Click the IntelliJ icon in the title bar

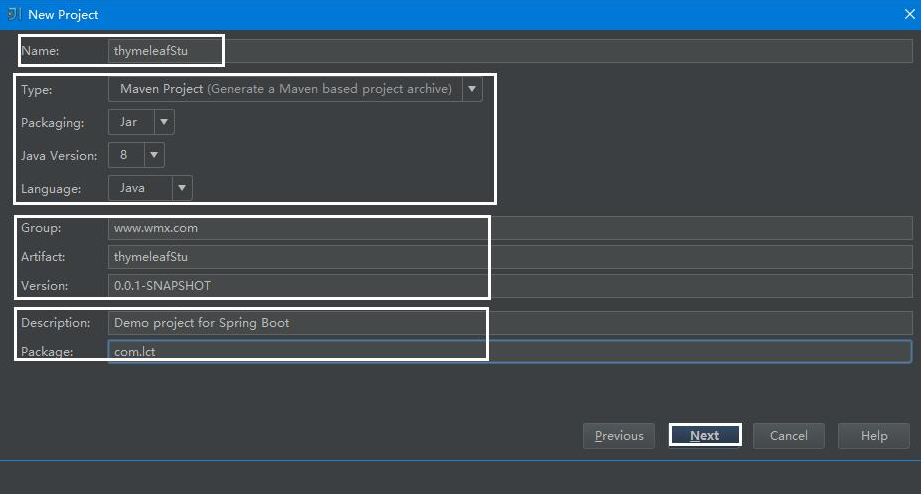(14, 14)
